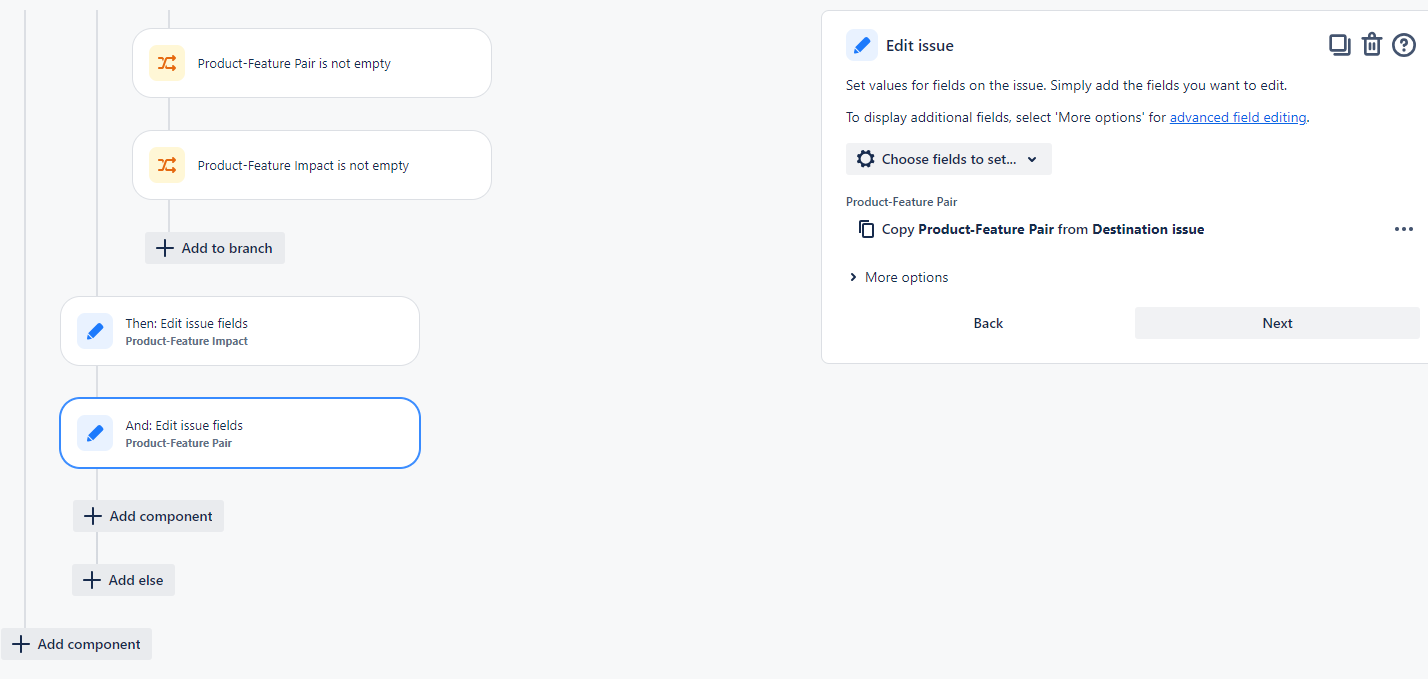Viewport: 1428px width, 679px height.
Task: Click the Back button
Action: 988,323
